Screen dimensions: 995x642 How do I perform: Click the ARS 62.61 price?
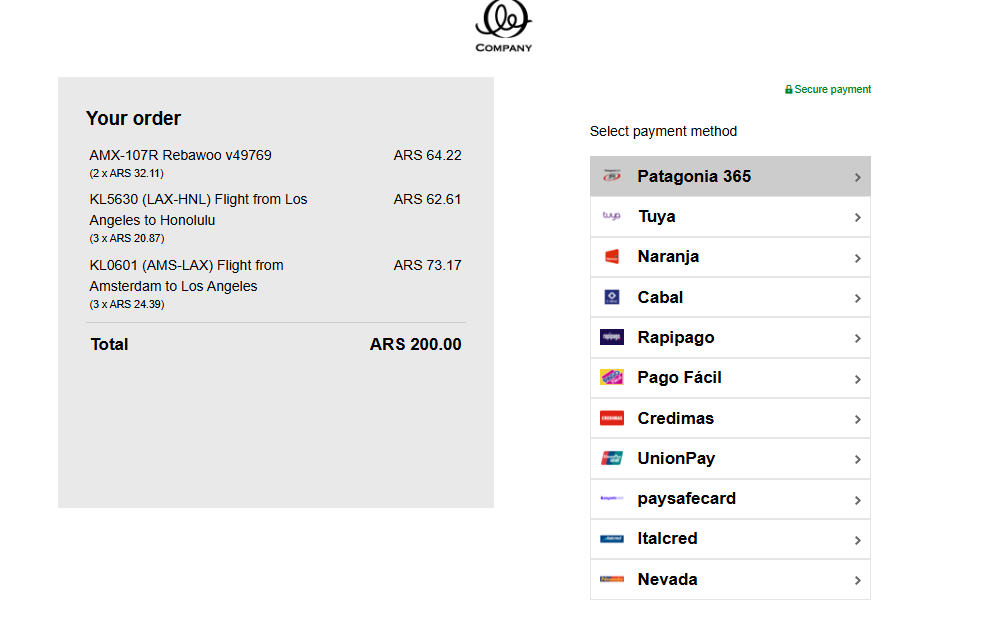[427, 199]
